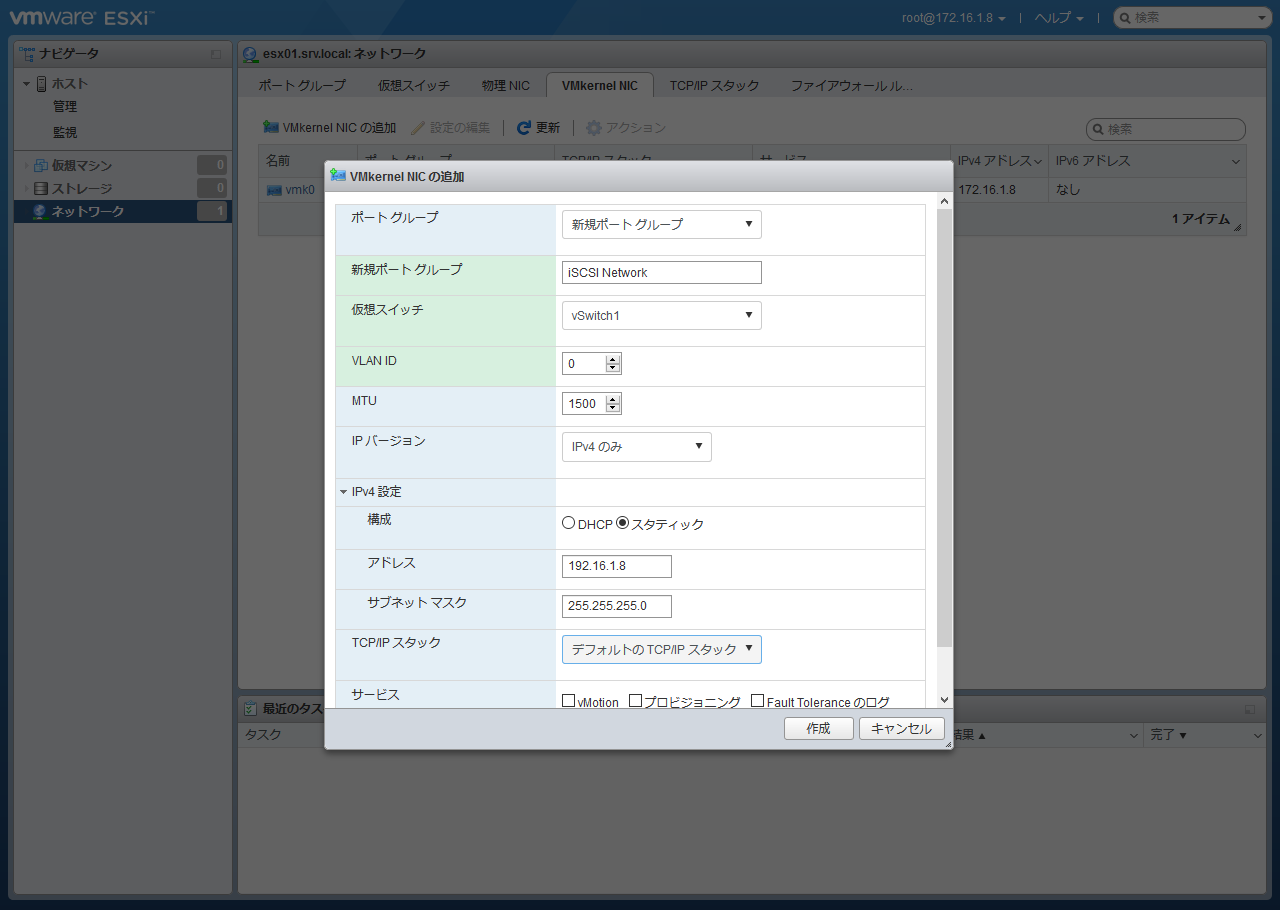The width and height of the screenshot is (1280, 910).
Task: Click the ホスト server icon
Action: 42,84
